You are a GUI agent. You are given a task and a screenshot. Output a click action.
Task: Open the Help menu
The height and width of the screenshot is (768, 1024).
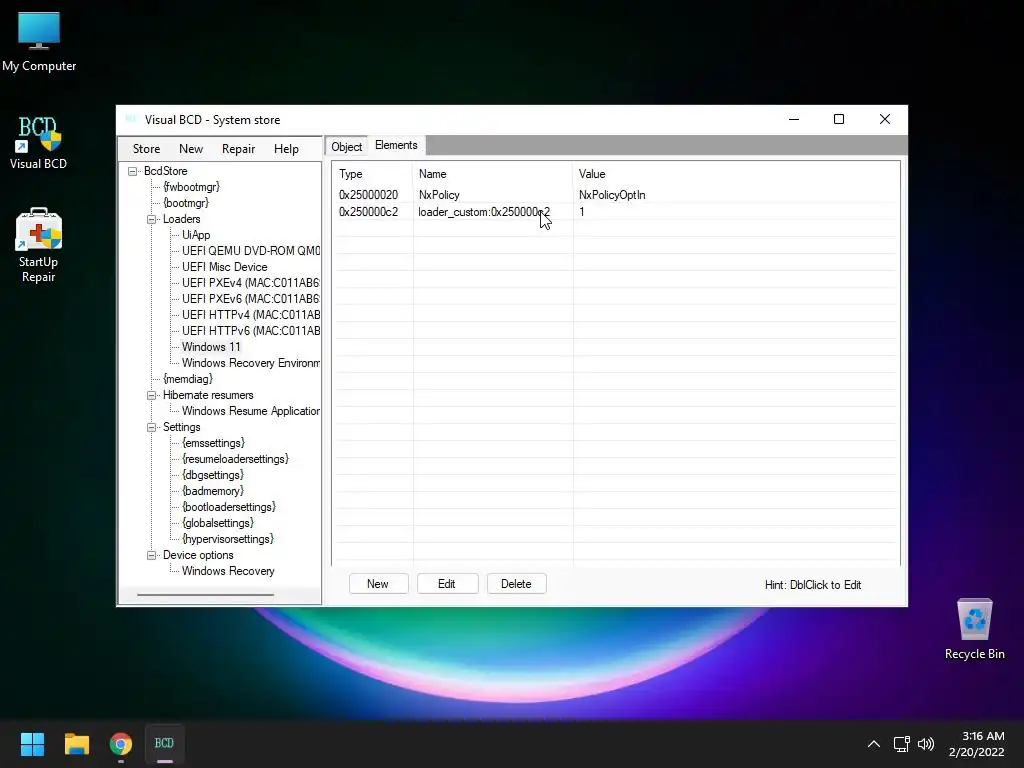pos(286,149)
